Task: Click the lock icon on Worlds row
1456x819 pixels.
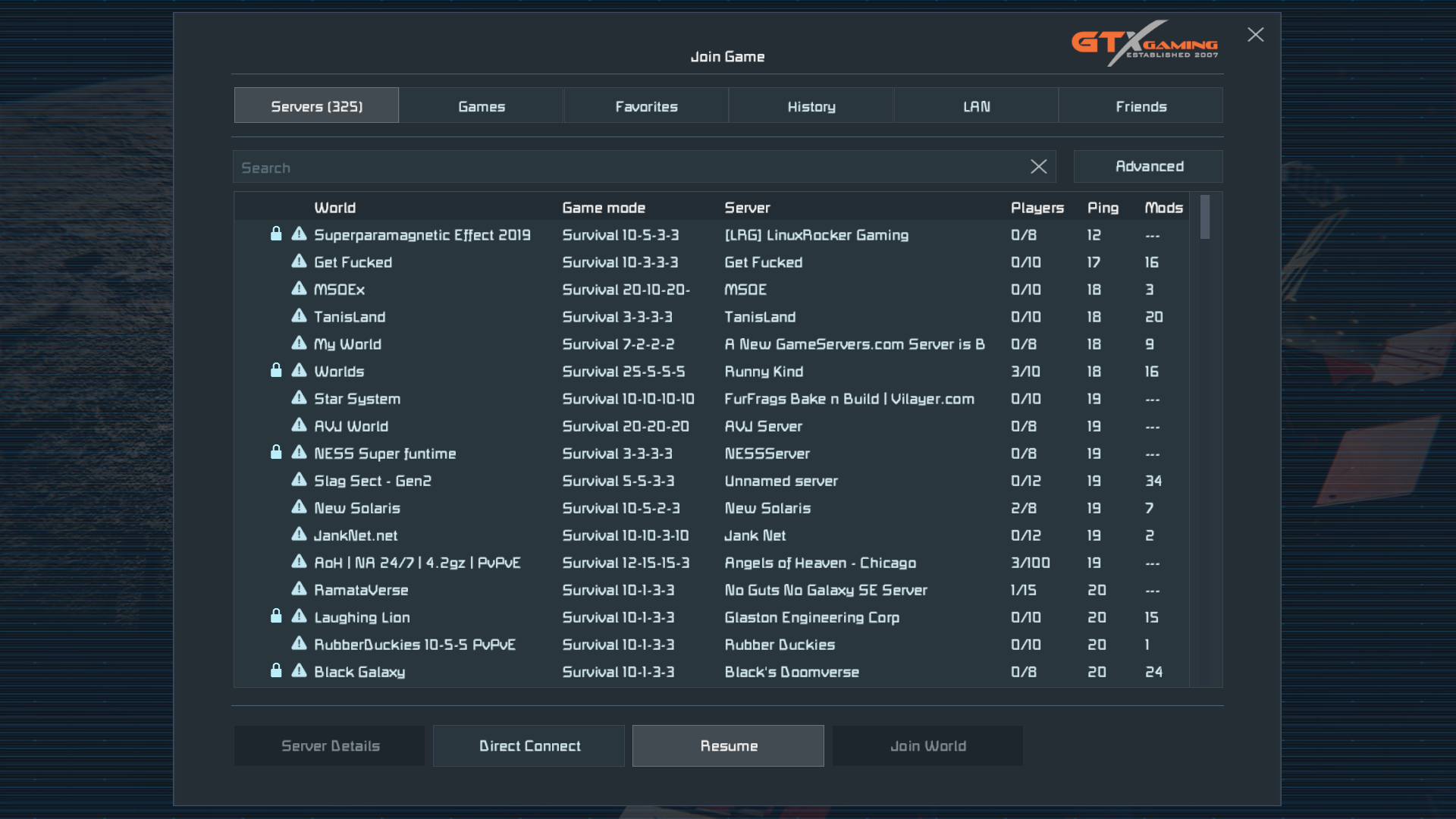Action: coord(276,370)
